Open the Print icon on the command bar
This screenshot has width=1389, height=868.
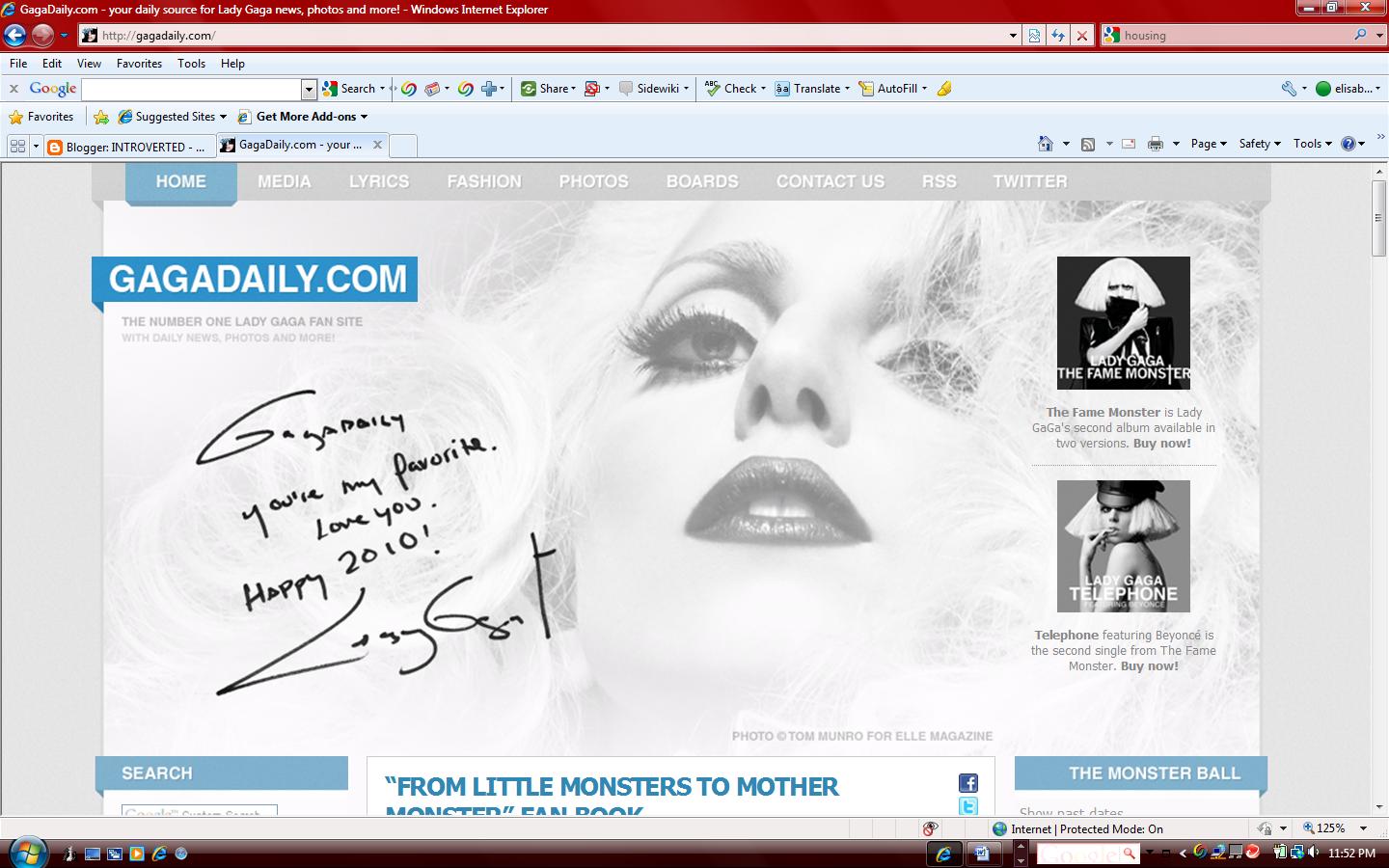click(x=1155, y=143)
